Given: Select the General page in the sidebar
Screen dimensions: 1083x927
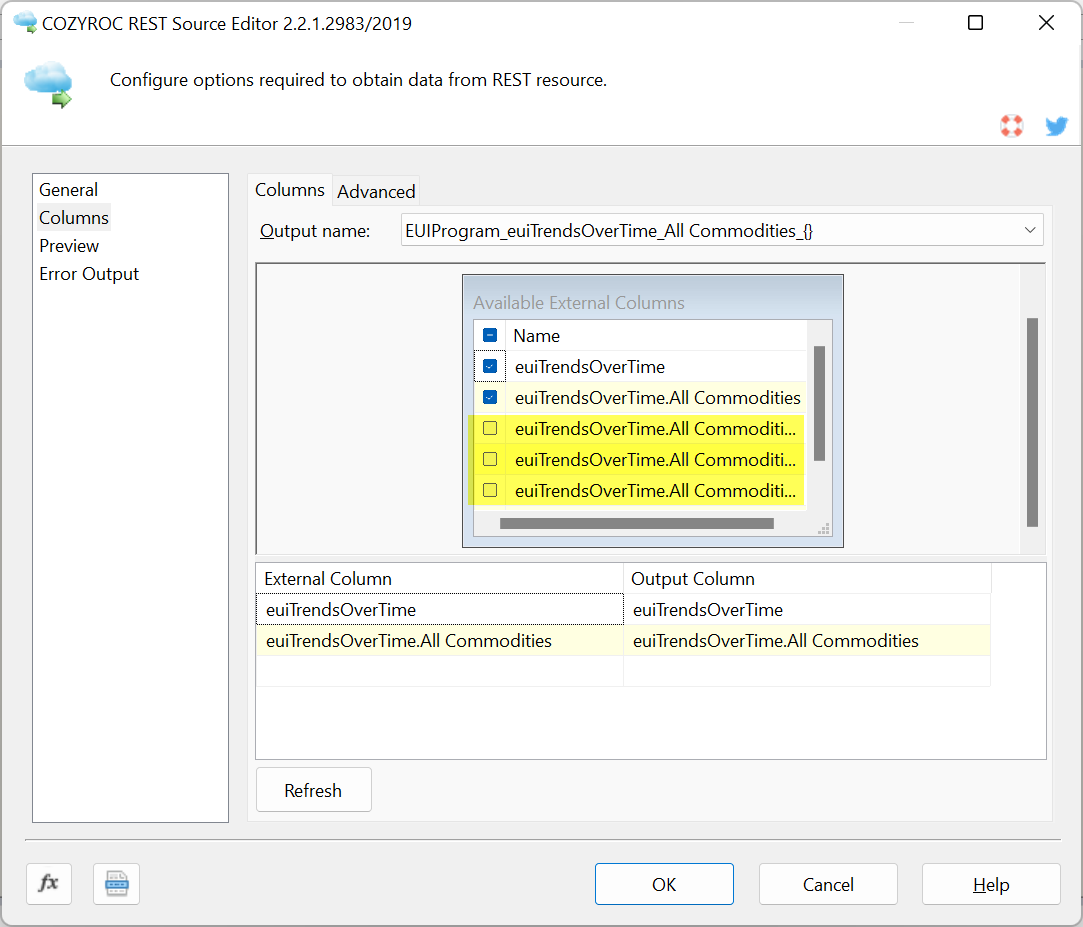Looking at the screenshot, I should 68,190.
